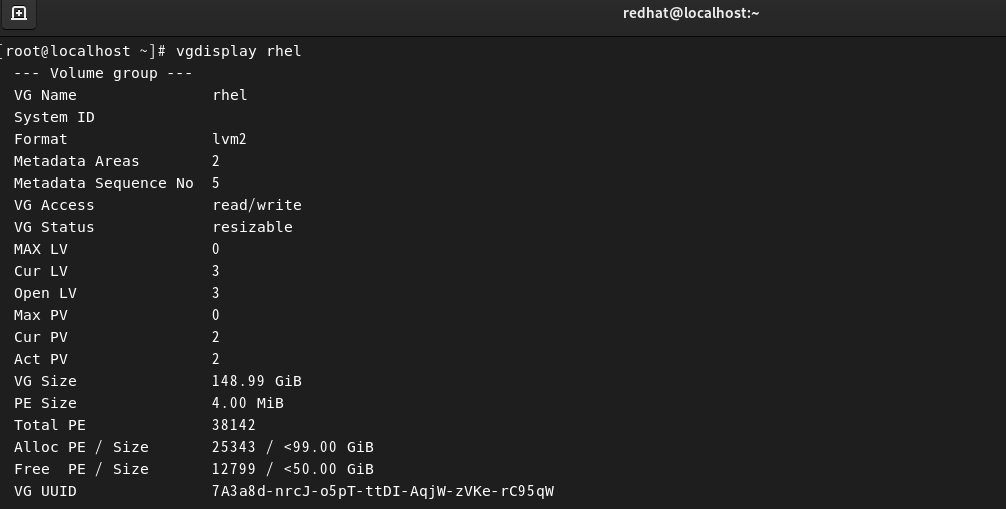Click the Metadata Sequence No label
Viewport: 1006px width, 509px height.
click(x=103, y=183)
